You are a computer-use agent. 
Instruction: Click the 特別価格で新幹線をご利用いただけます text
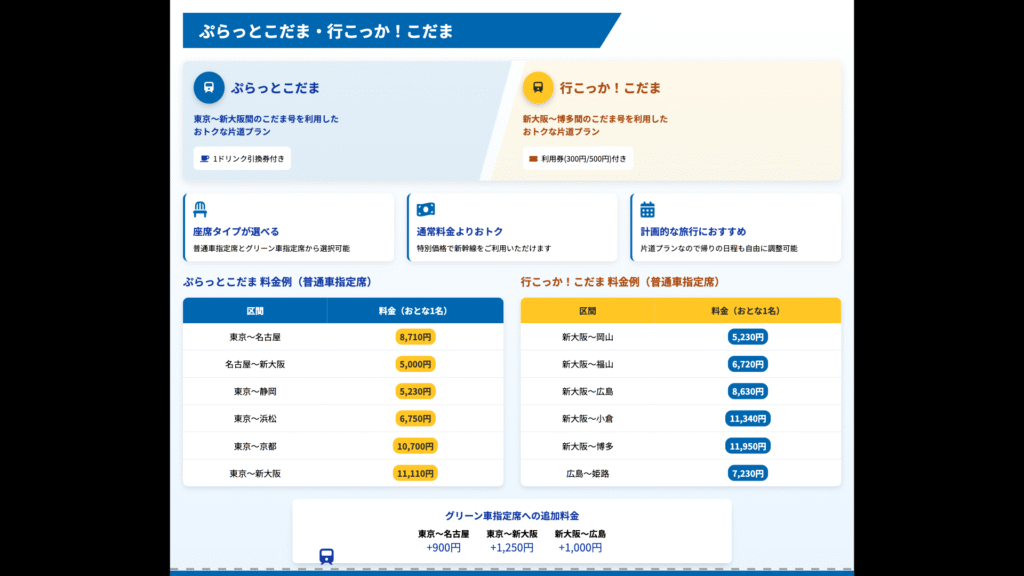tap(484, 248)
